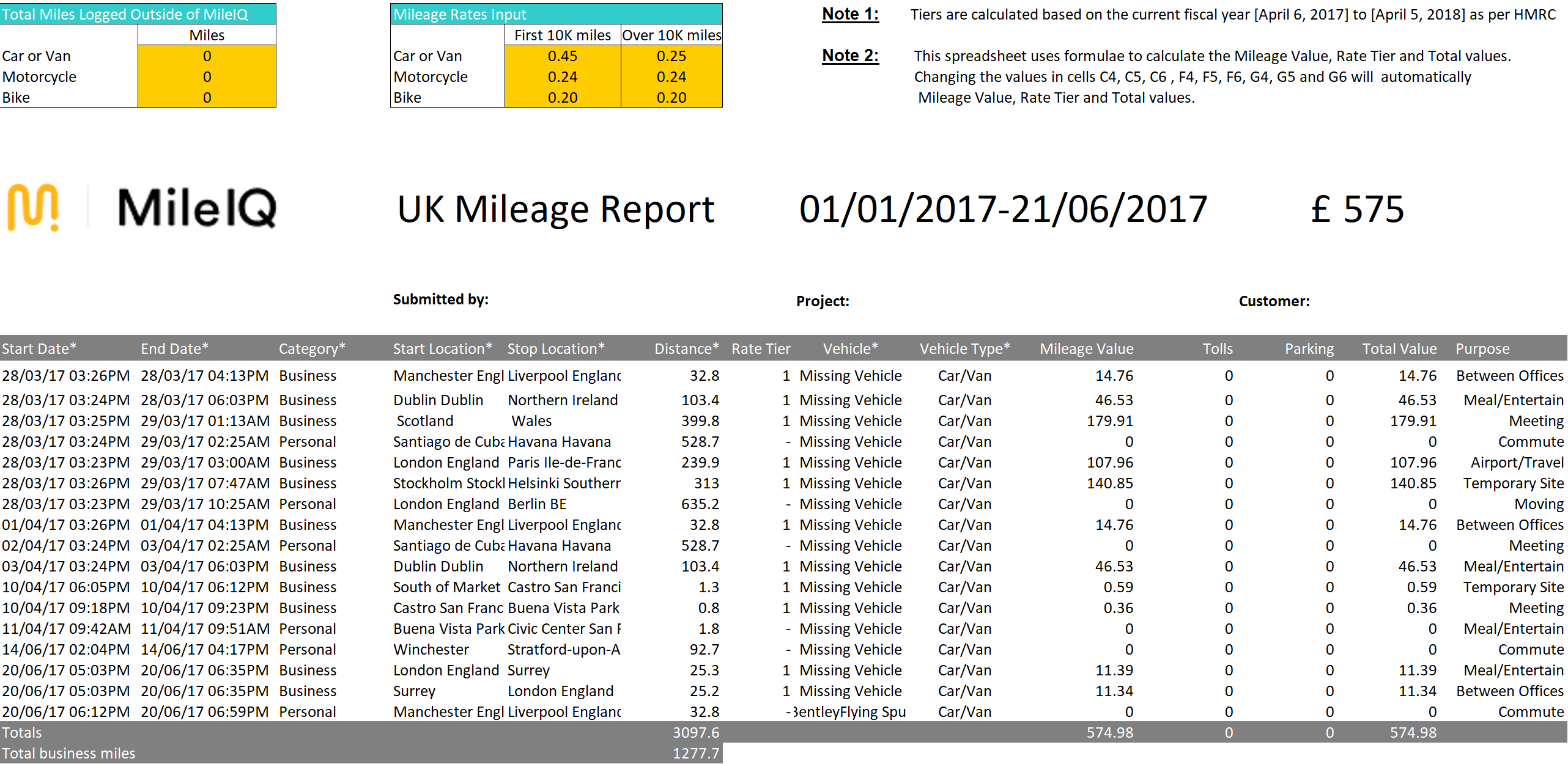Click the 'Category*' column header

312,349
